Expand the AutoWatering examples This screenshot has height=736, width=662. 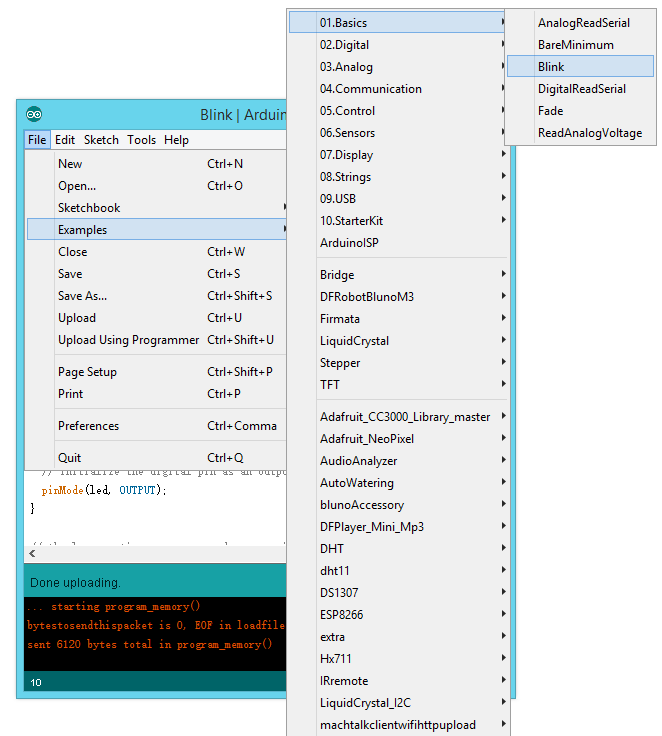pyautogui.click(x=398, y=483)
